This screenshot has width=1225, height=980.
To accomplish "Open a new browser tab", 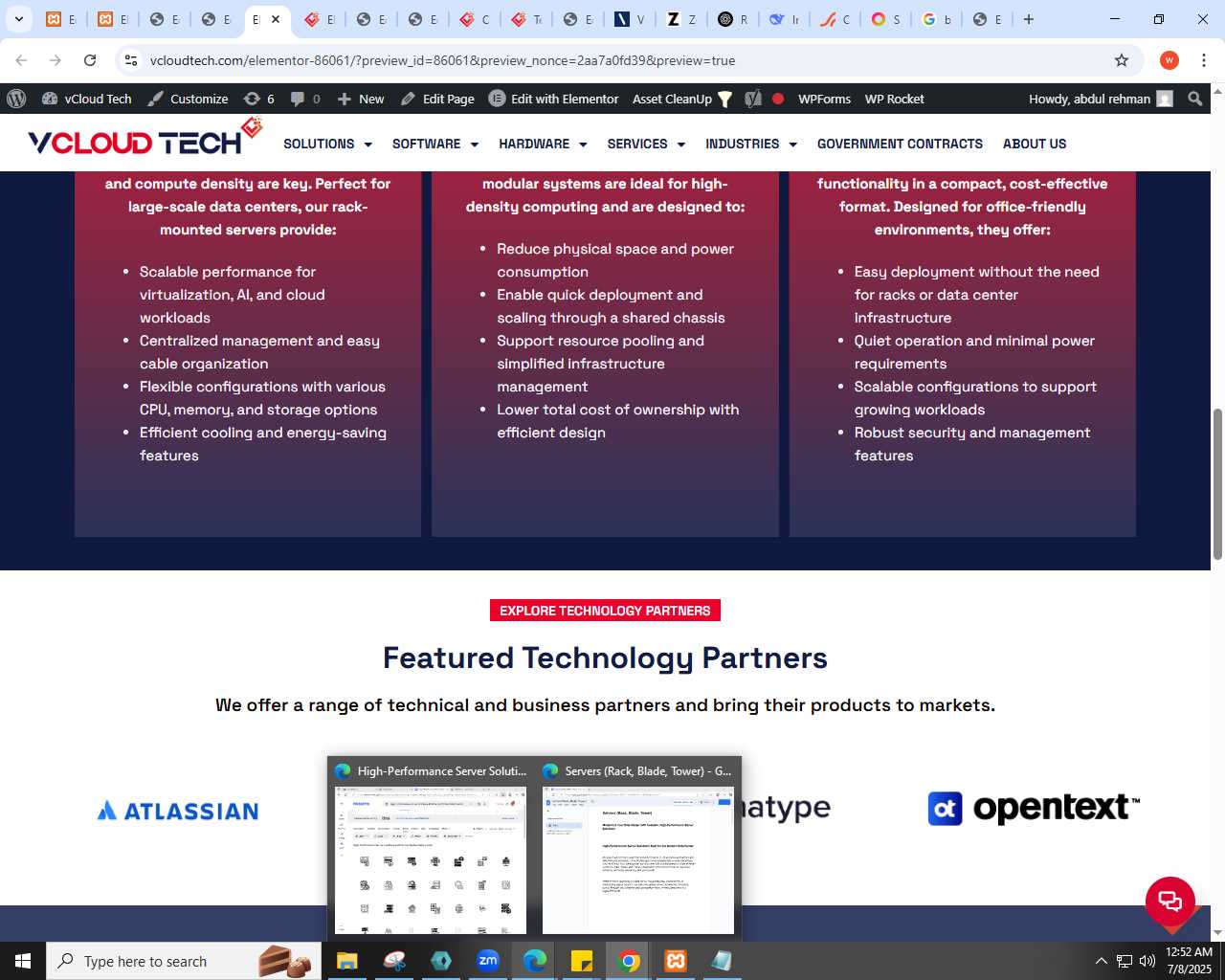I will coord(1029,19).
